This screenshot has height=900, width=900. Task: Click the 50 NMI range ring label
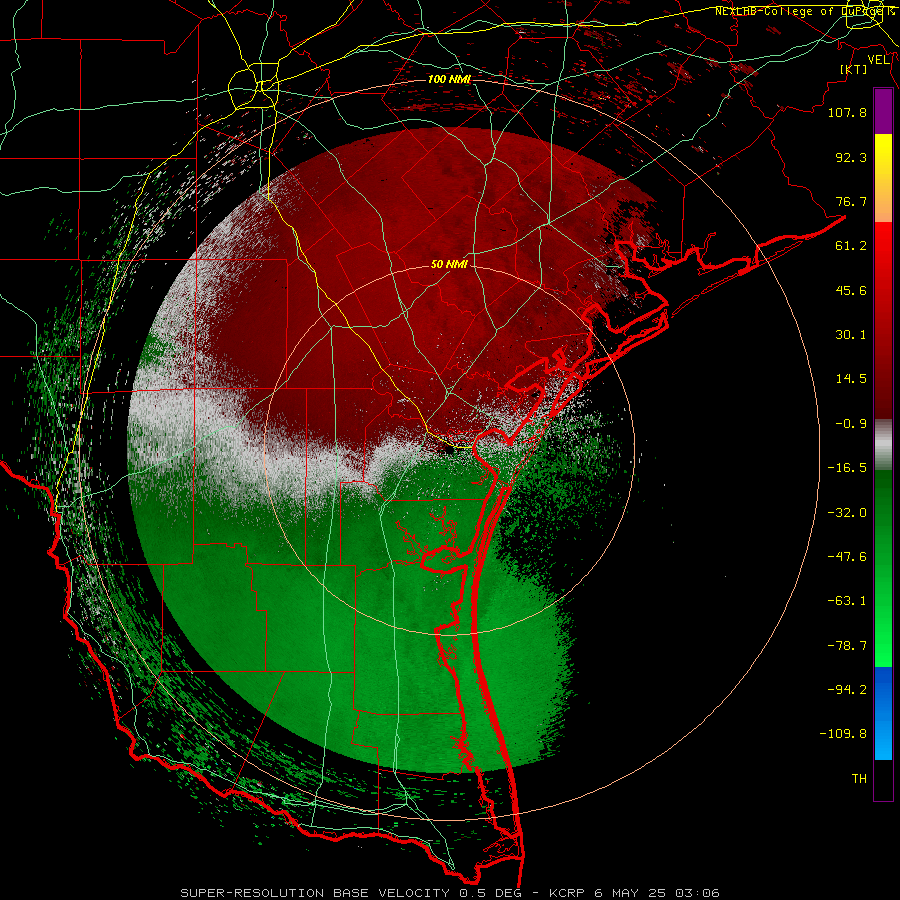[449, 265]
